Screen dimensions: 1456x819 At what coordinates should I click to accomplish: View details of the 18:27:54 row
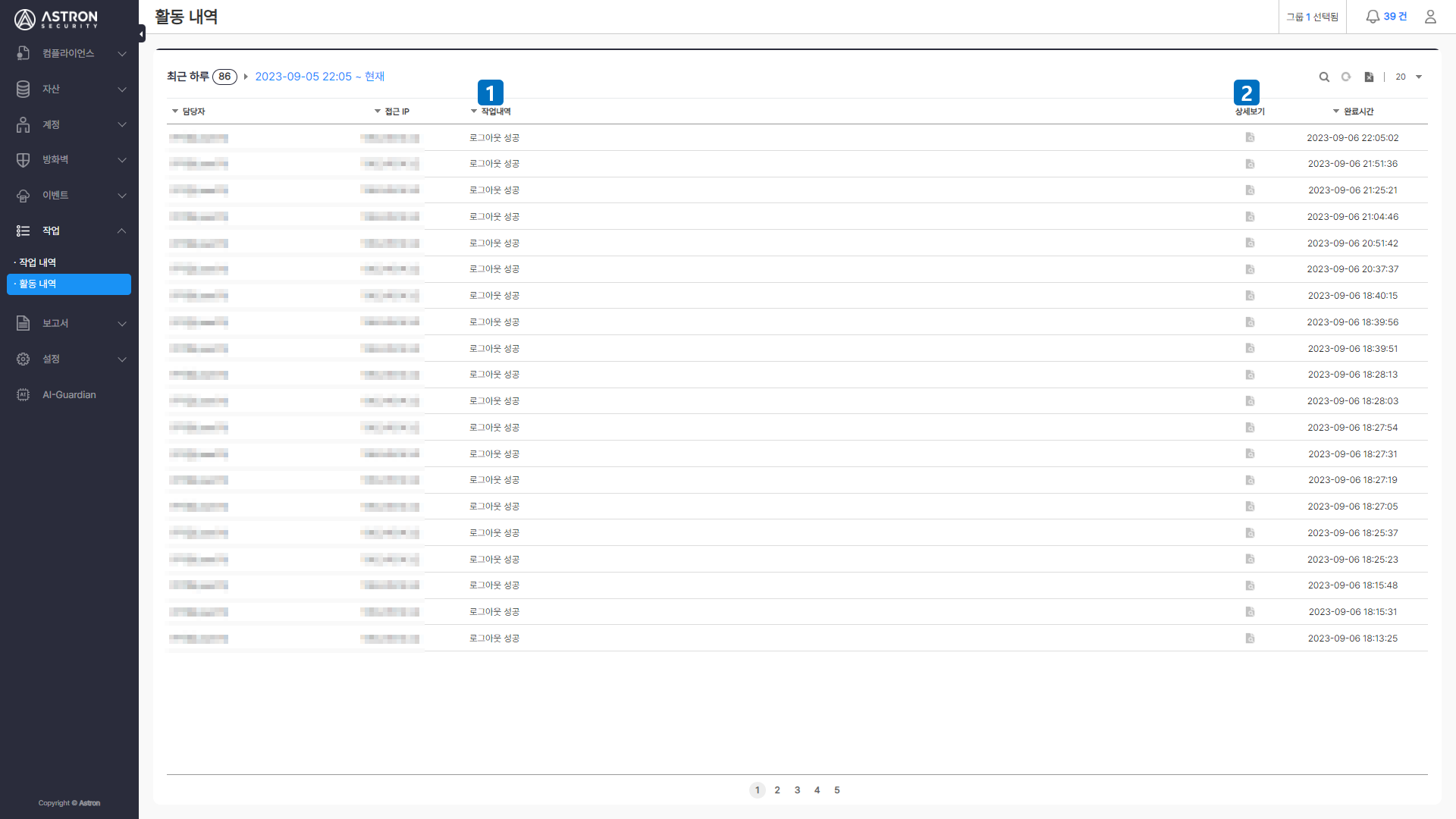pos(1250,428)
